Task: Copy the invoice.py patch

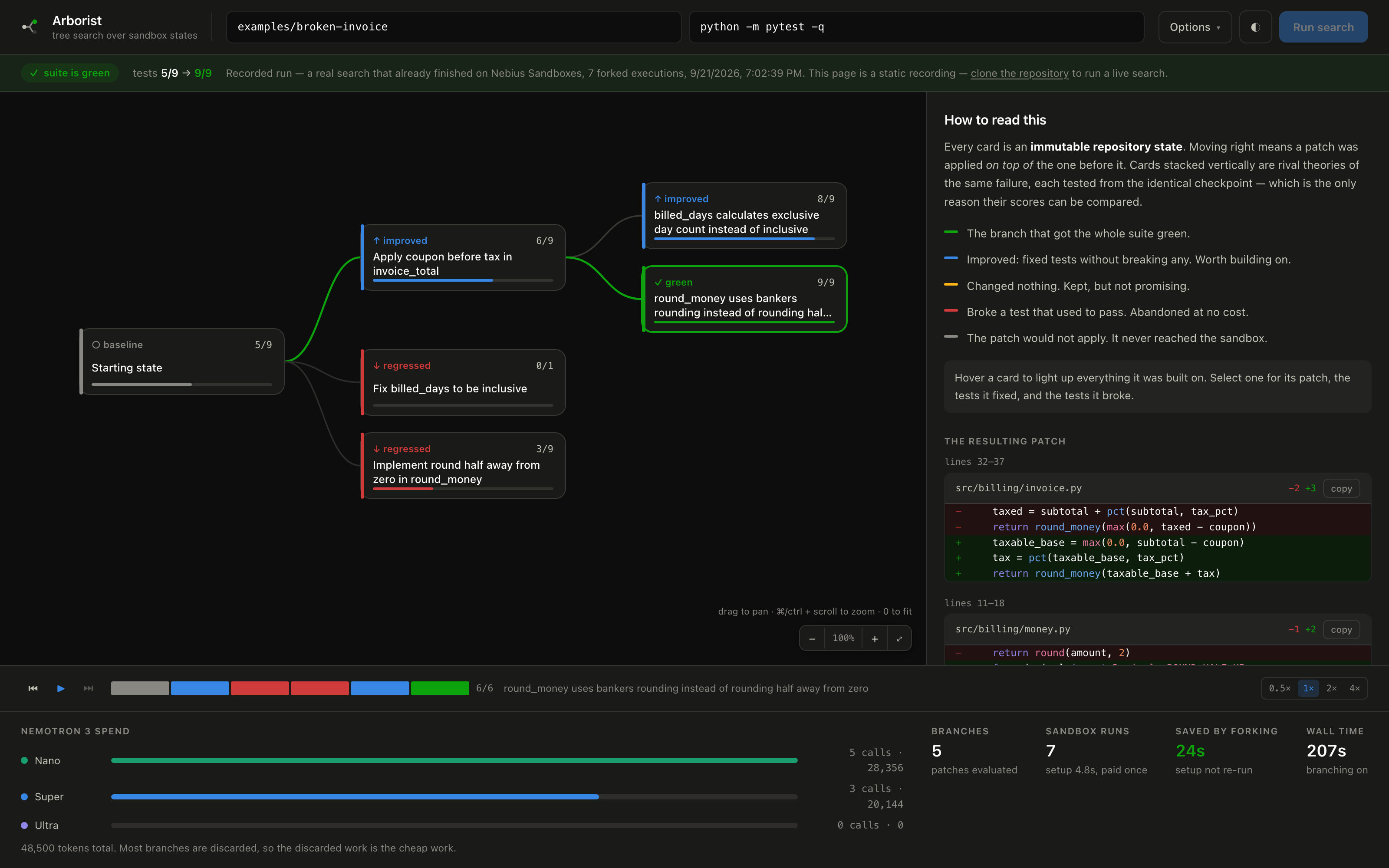Action: click(x=1341, y=489)
